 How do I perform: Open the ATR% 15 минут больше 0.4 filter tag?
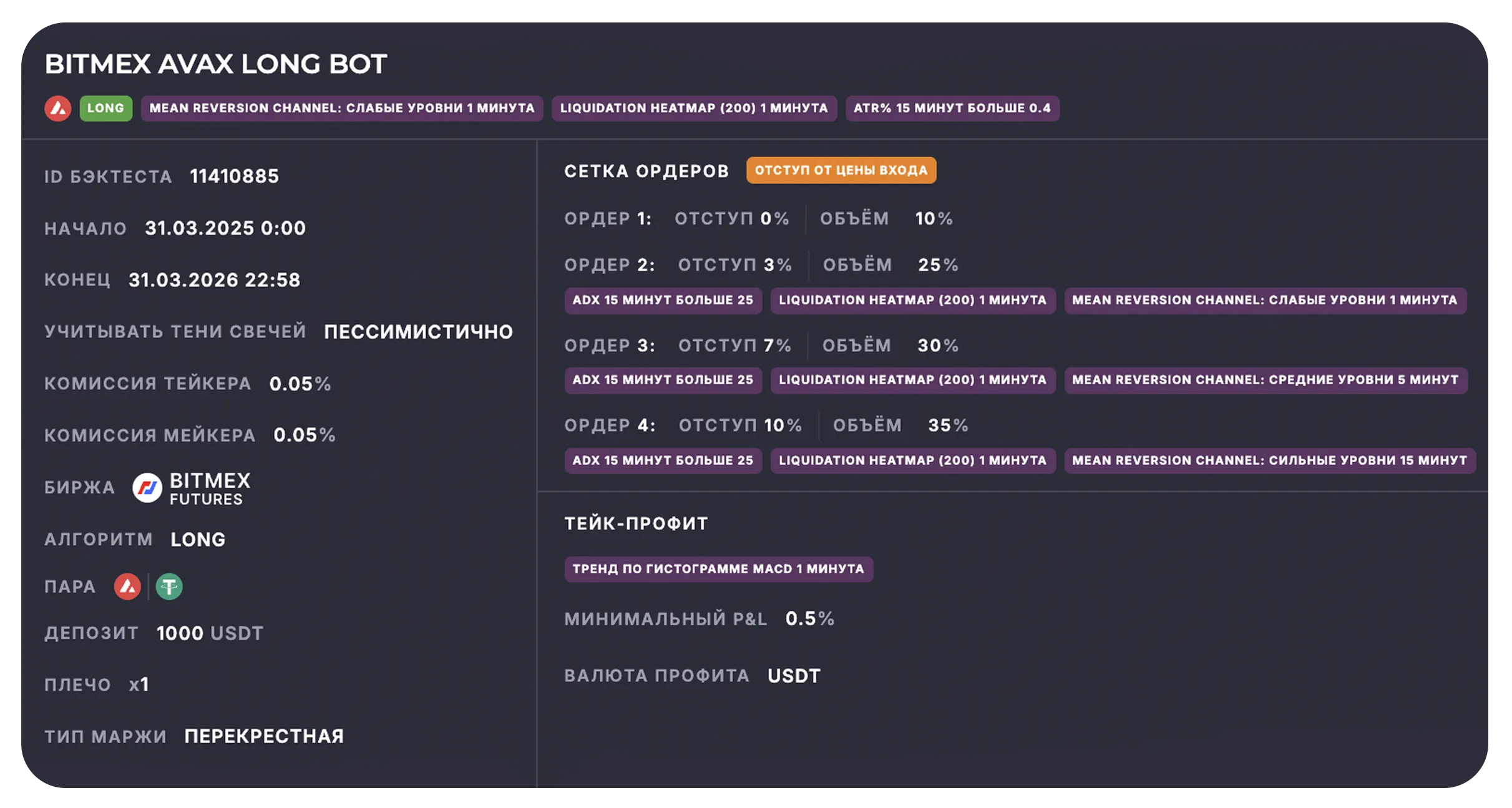point(953,108)
